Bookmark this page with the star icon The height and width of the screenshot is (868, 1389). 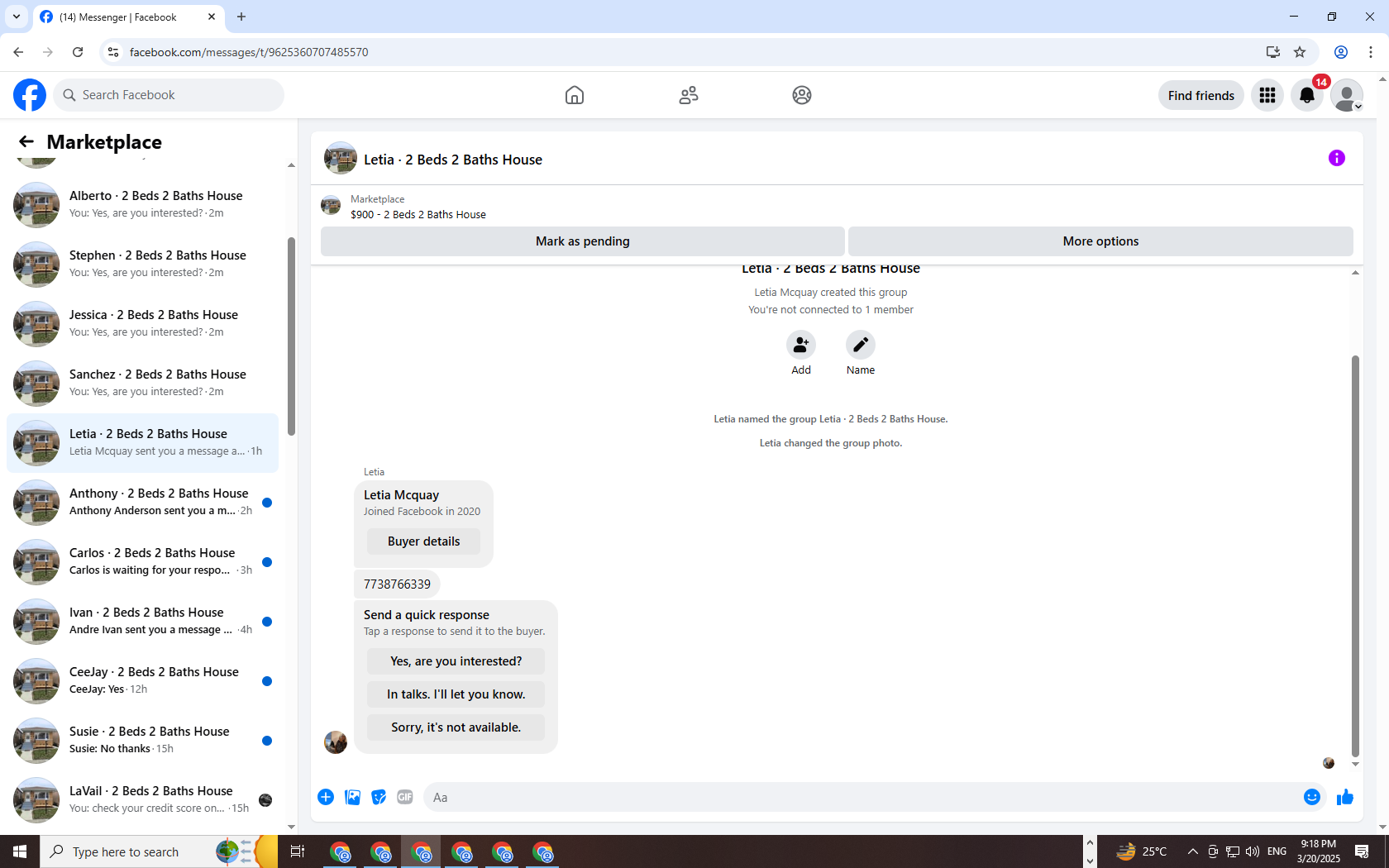coord(1300,52)
